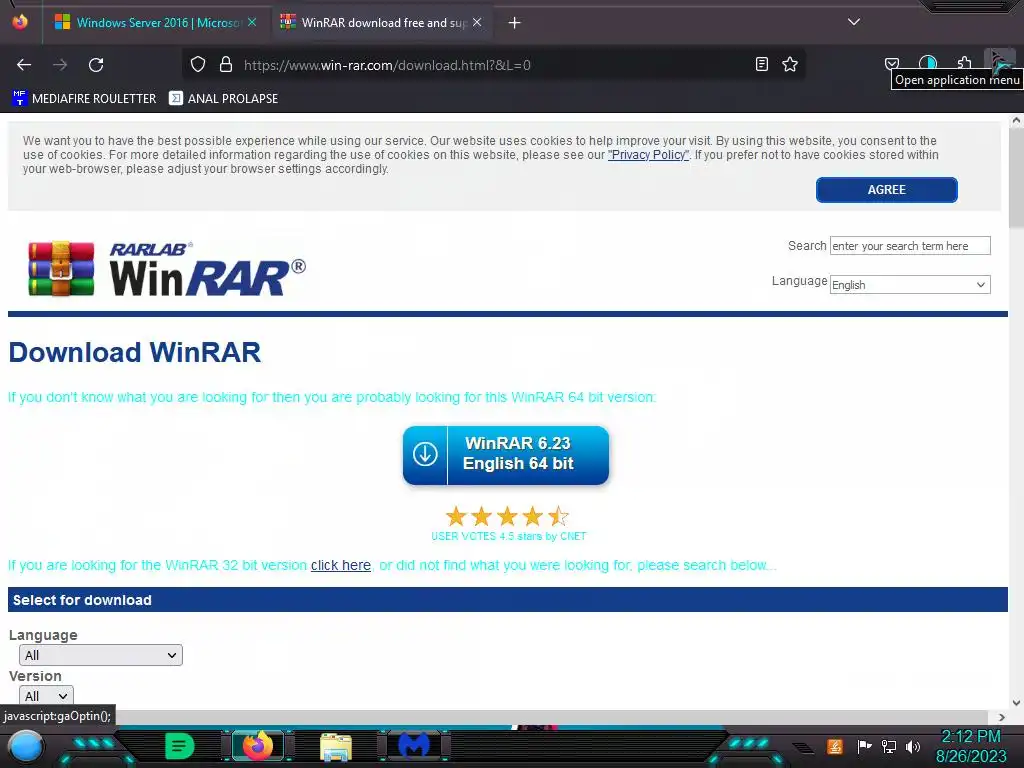Close the Windows Server 2016 tab
Image resolution: width=1024 pixels, height=768 pixels.
click(x=251, y=22)
